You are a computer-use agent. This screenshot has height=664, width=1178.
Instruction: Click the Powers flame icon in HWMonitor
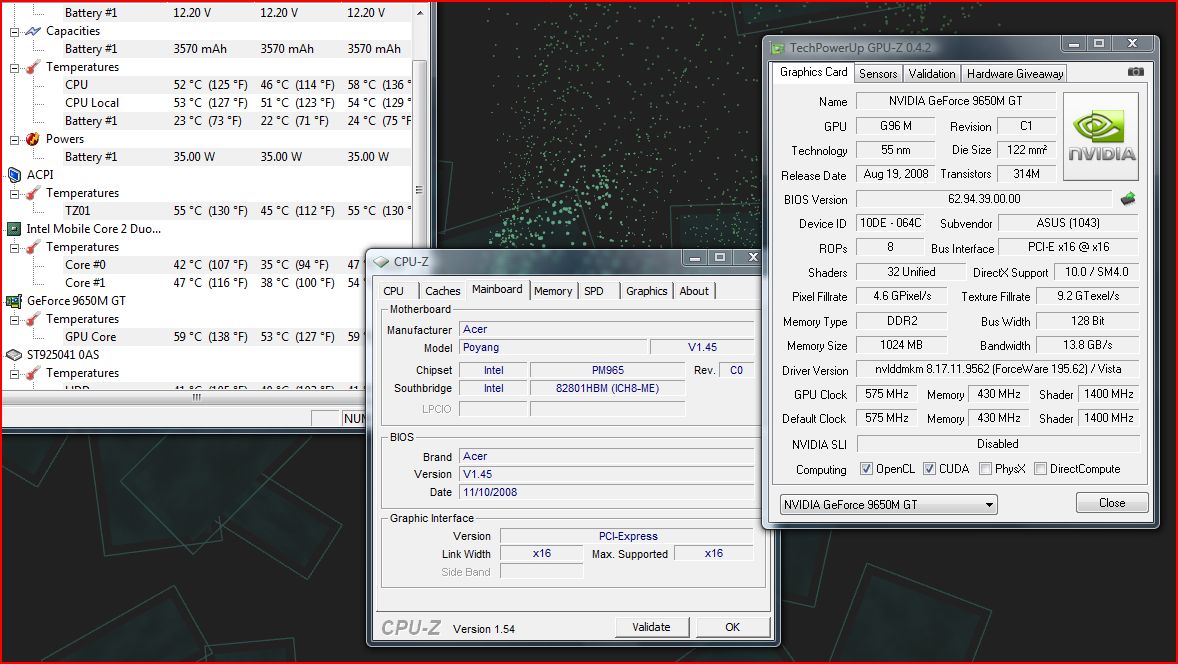click(33, 139)
